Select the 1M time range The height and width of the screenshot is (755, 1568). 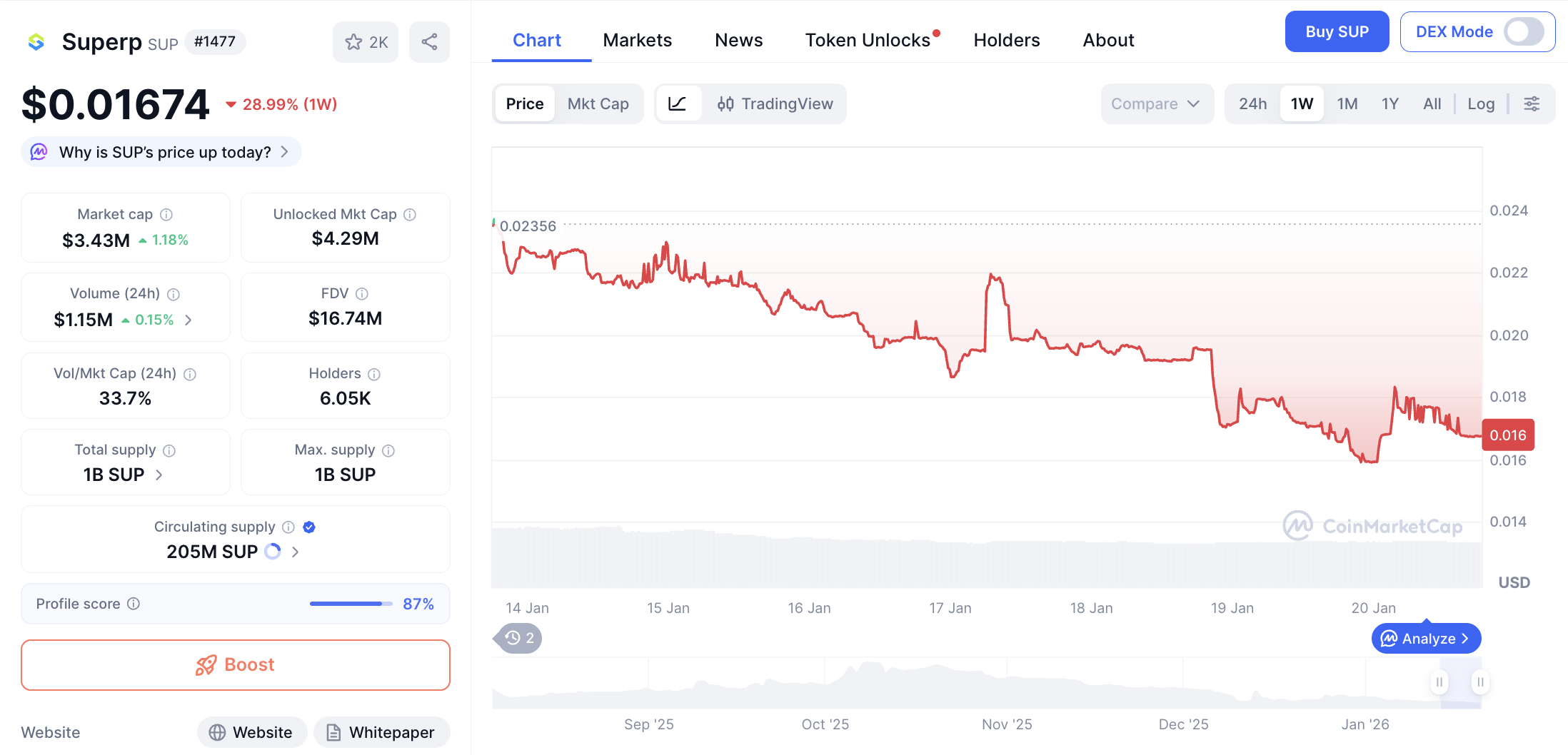(1347, 104)
